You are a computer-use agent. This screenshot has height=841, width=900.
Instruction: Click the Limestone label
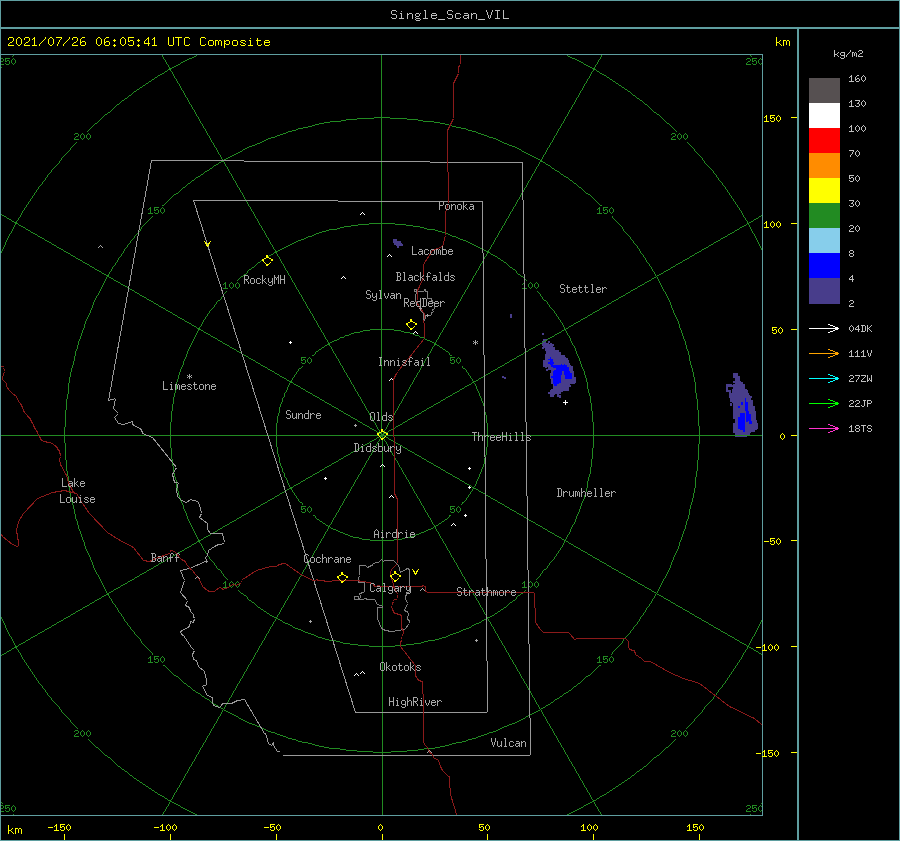coord(189,386)
